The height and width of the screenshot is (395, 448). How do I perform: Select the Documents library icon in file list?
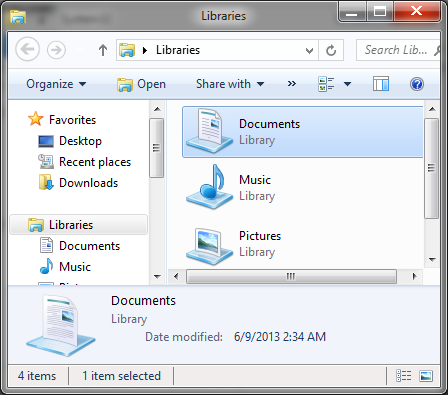click(x=209, y=131)
